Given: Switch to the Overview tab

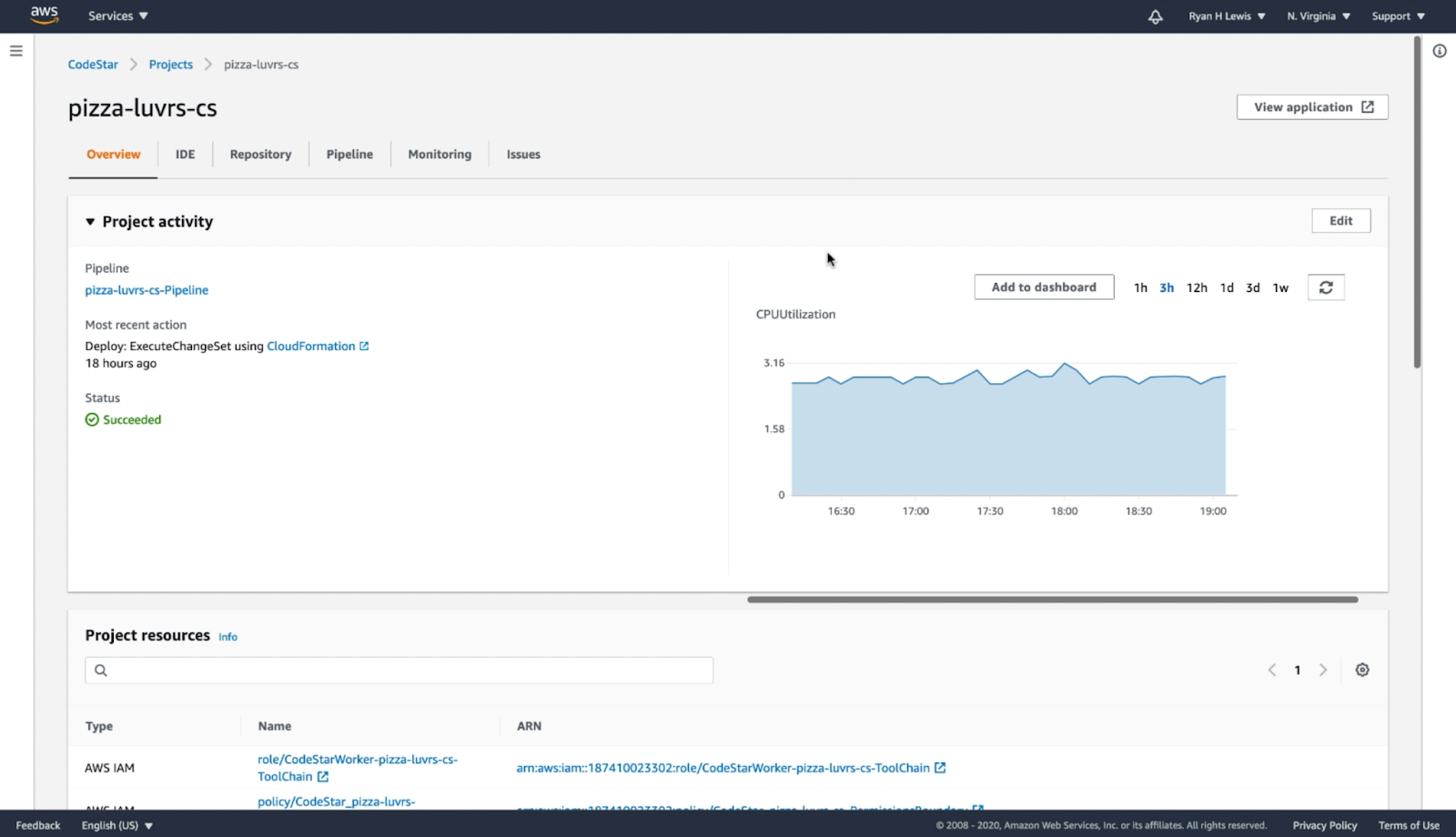Looking at the screenshot, I should click(114, 155).
